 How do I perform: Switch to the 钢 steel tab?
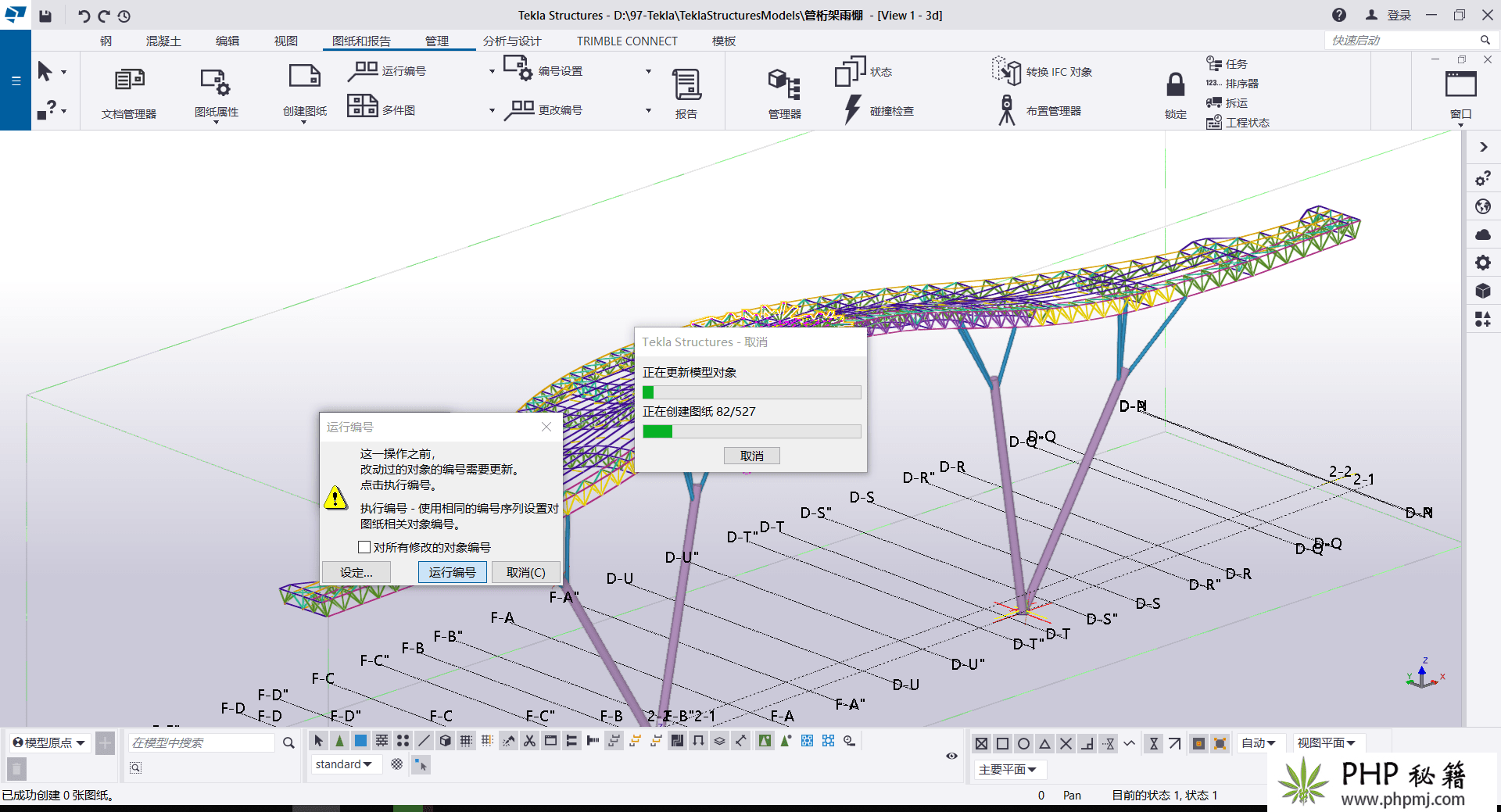click(106, 41)
